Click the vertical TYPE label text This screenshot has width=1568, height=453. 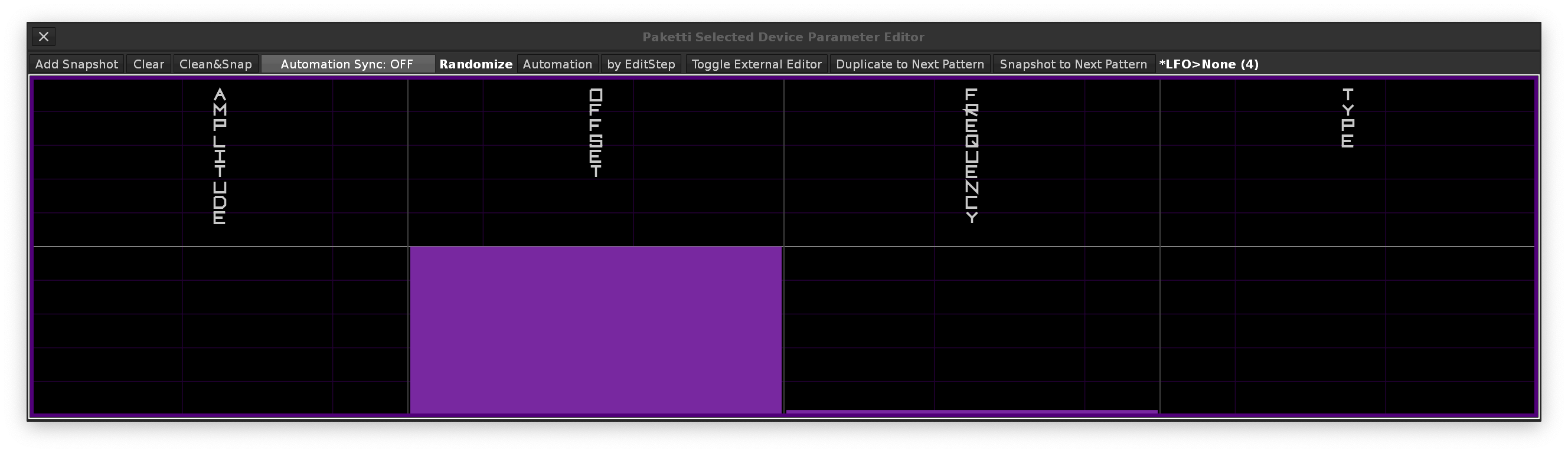click(1347, 118)
